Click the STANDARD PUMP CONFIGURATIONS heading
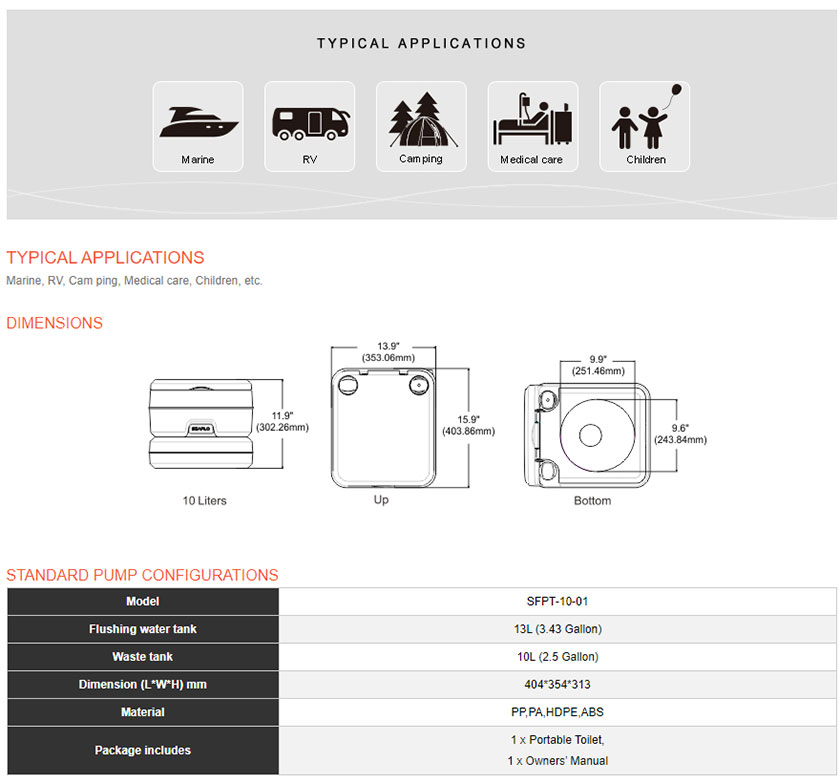840x783 pixels. [142, 575]
